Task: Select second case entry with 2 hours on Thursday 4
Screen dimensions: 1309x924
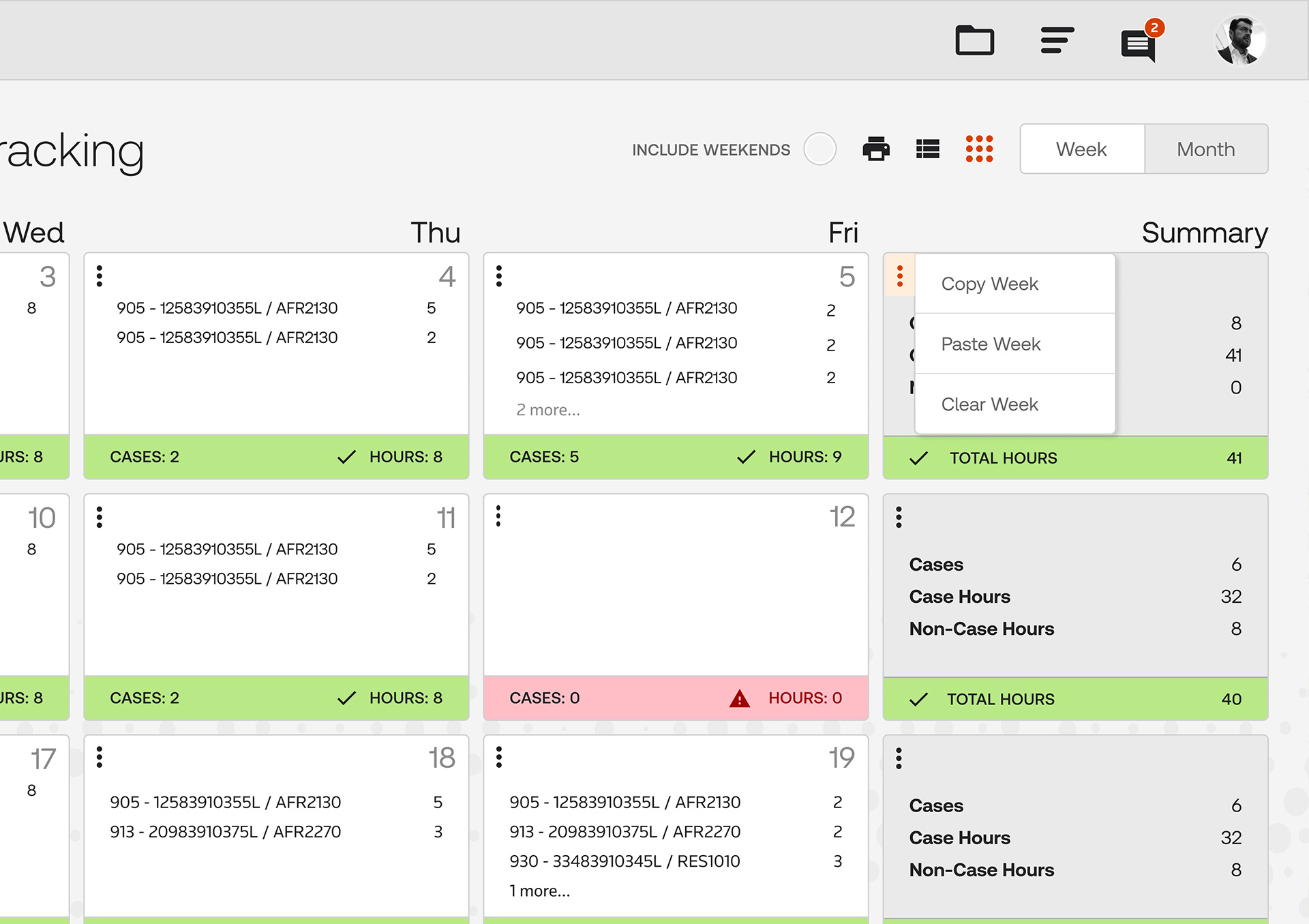Action: 276,338
